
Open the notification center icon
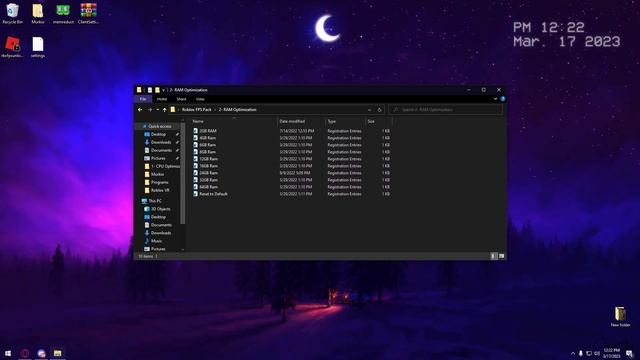tap(630, 353)
